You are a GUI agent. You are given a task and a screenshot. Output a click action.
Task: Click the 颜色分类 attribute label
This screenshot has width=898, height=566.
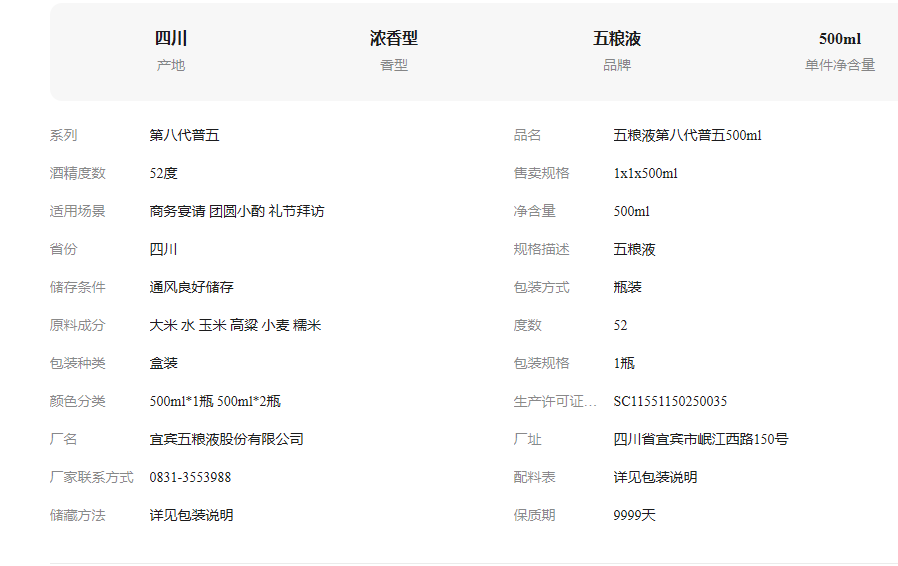[x=77, y=401]
